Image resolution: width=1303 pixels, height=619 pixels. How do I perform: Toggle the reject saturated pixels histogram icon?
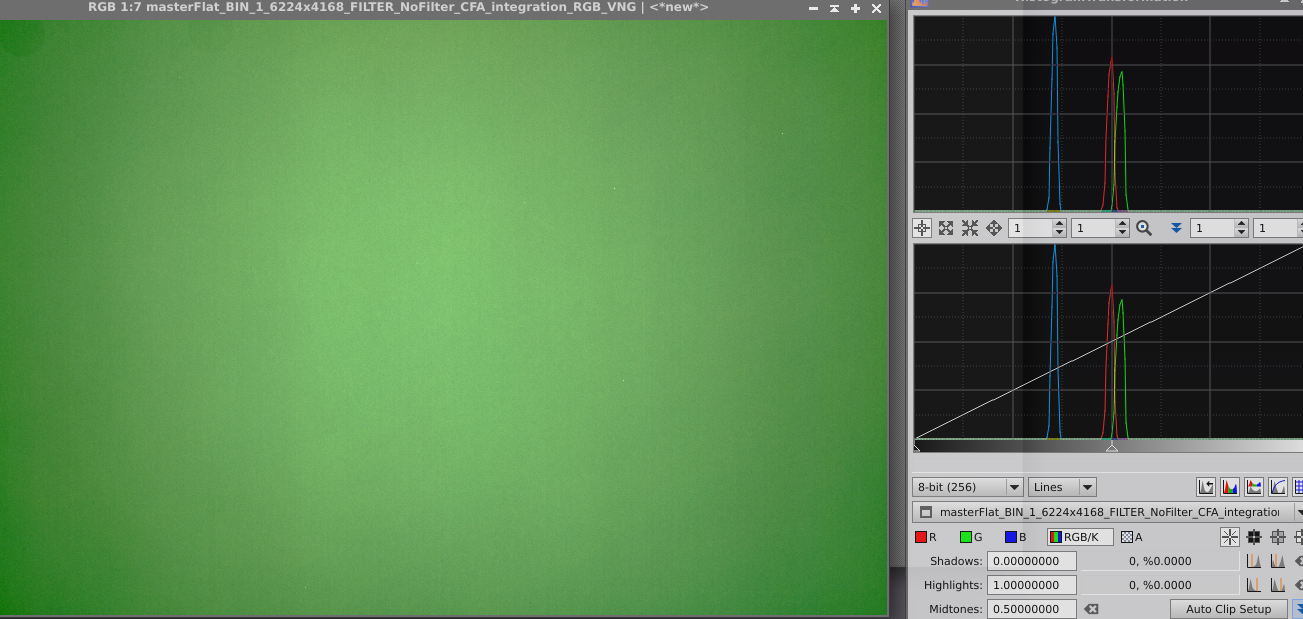tap(1206, 487)
